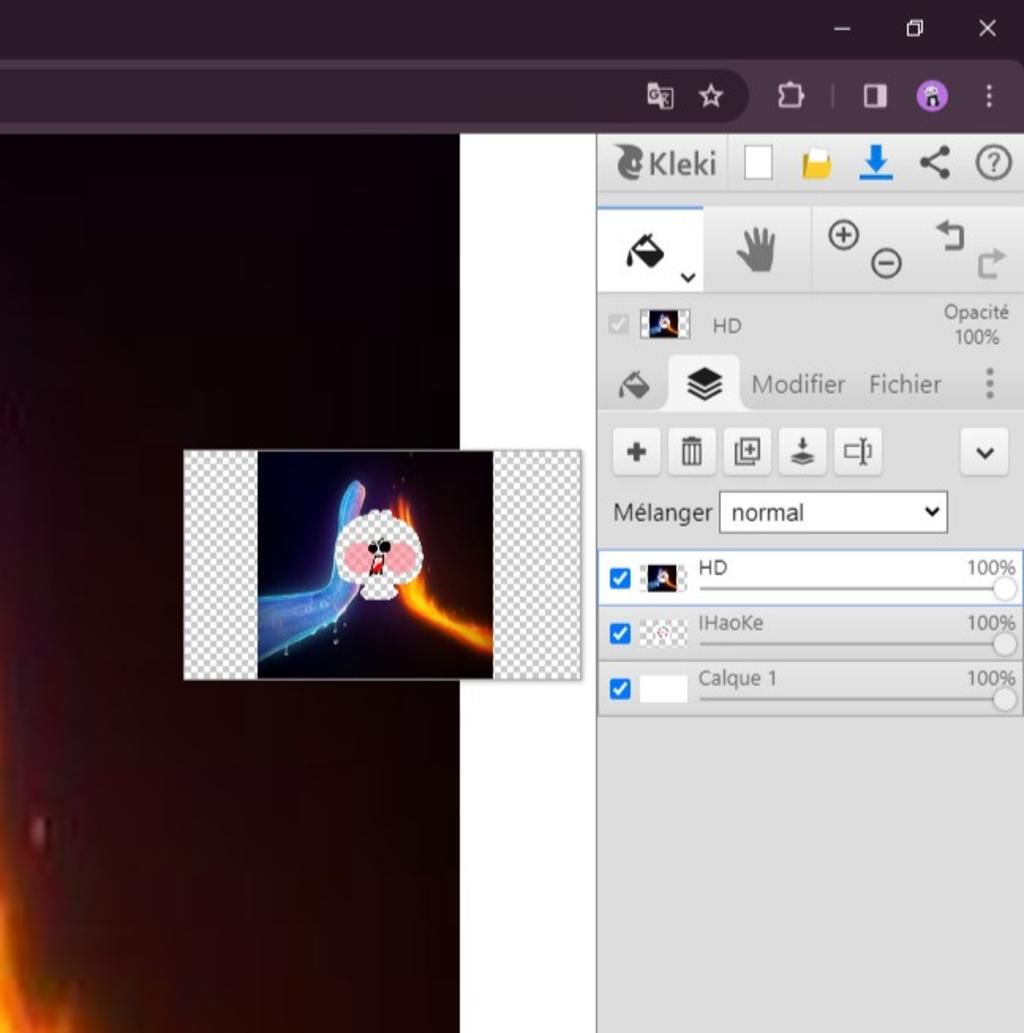This screenshot has height=1033, width=1024.
Task: Click the greyed checkbox beside layer preview
Action: click(x=618, y=324)
